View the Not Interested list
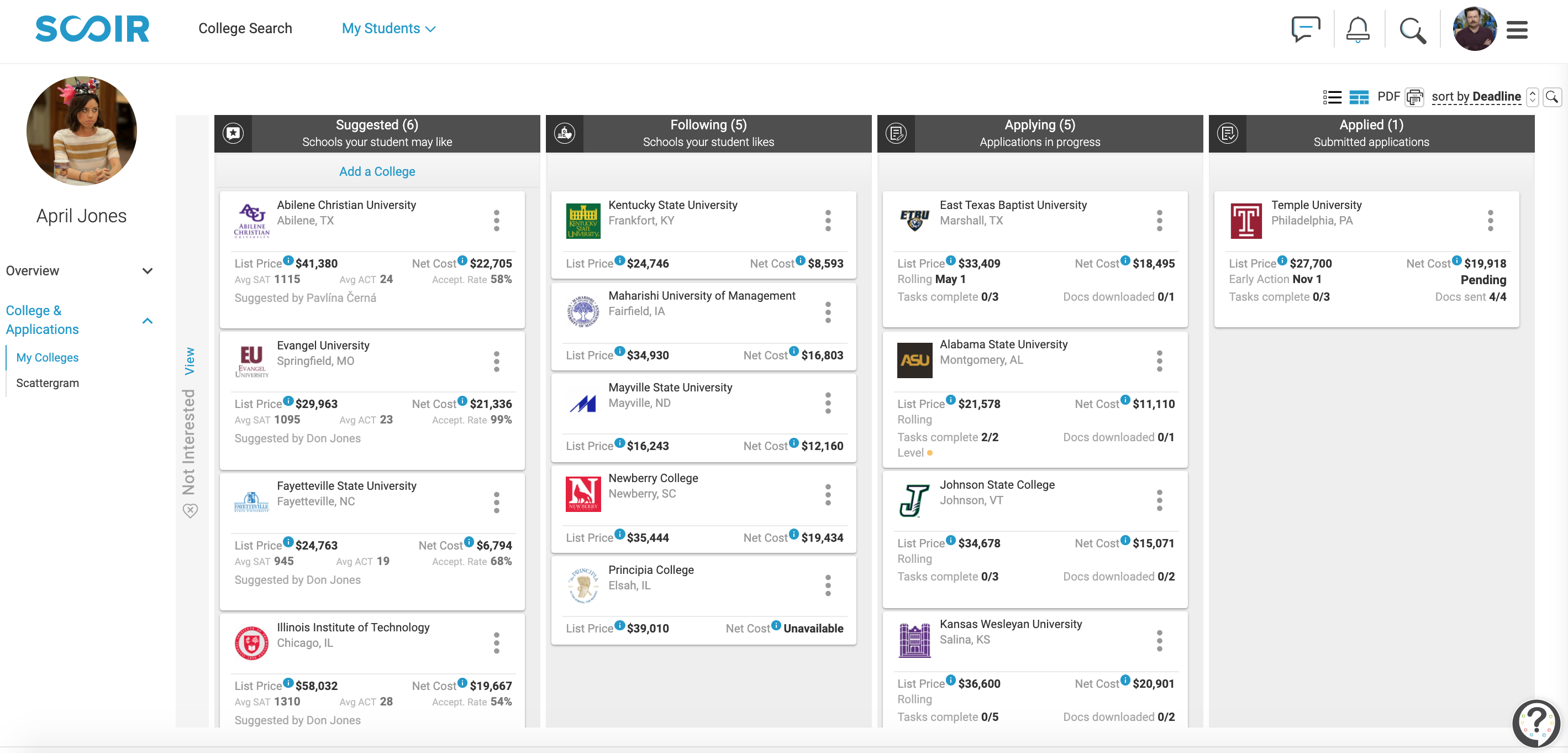Screen dimensions: 1568x753 point(190,360)
